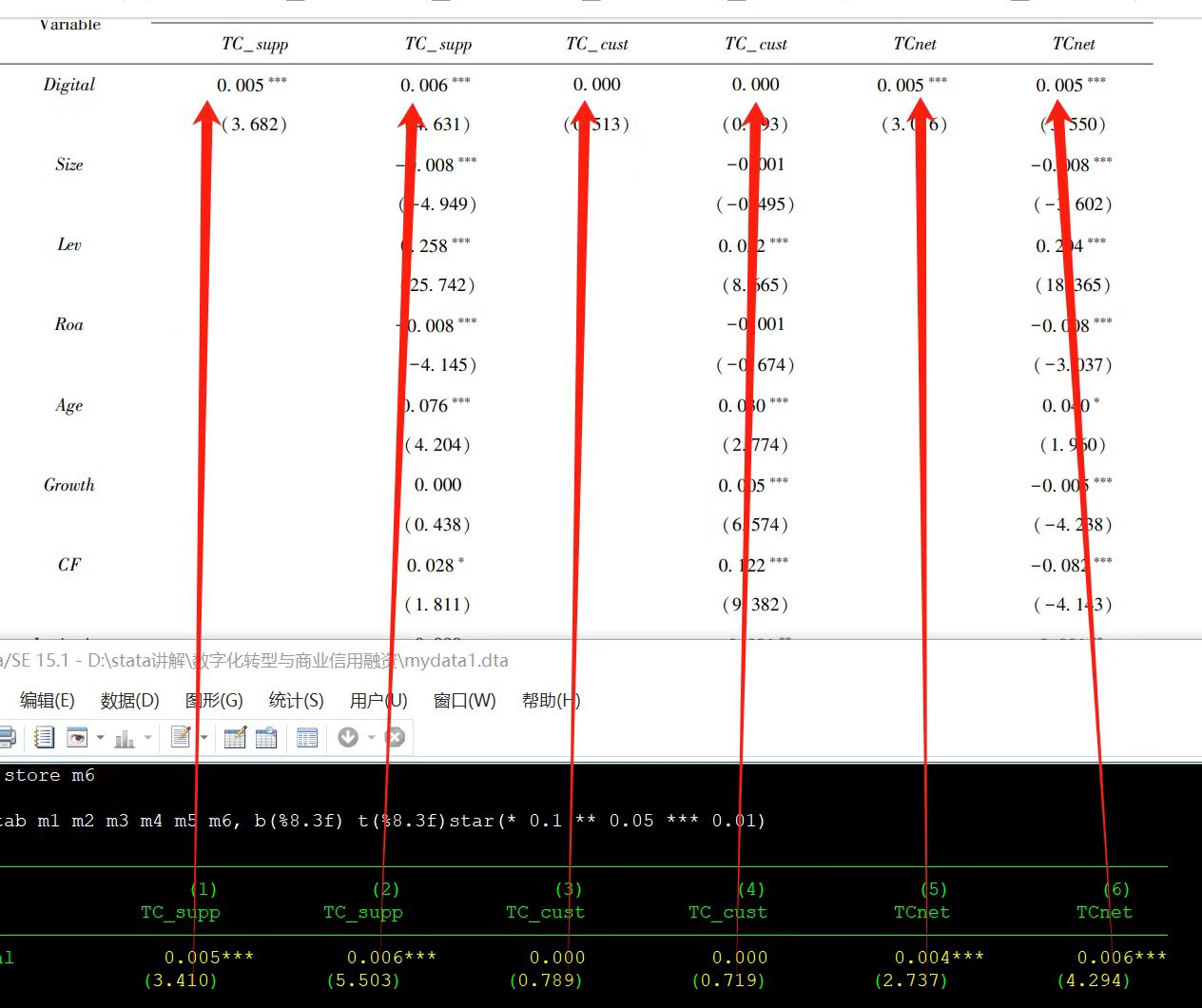This screenshot has width=1202, height=1008.
Task: Click the Roa variable row label
Action: pos(69,324)
